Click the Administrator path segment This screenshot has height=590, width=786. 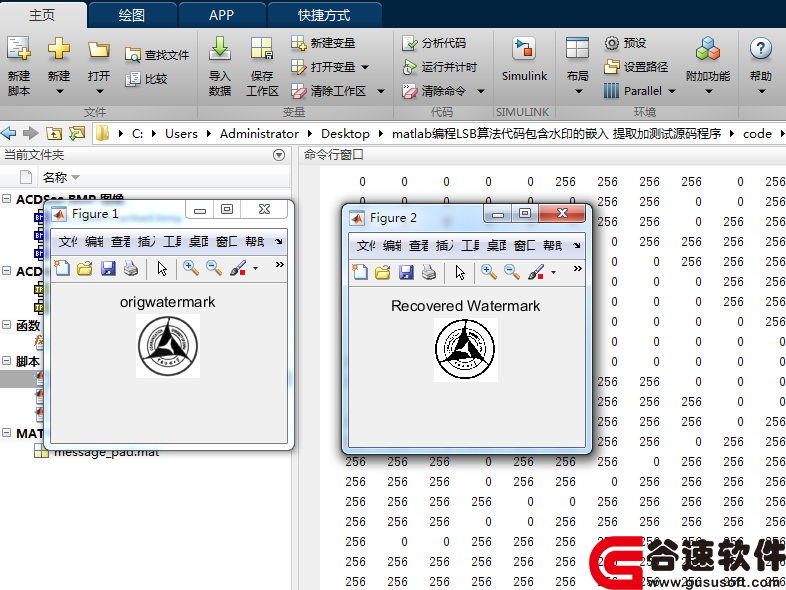pyautogui.click(x=259, y=133)
